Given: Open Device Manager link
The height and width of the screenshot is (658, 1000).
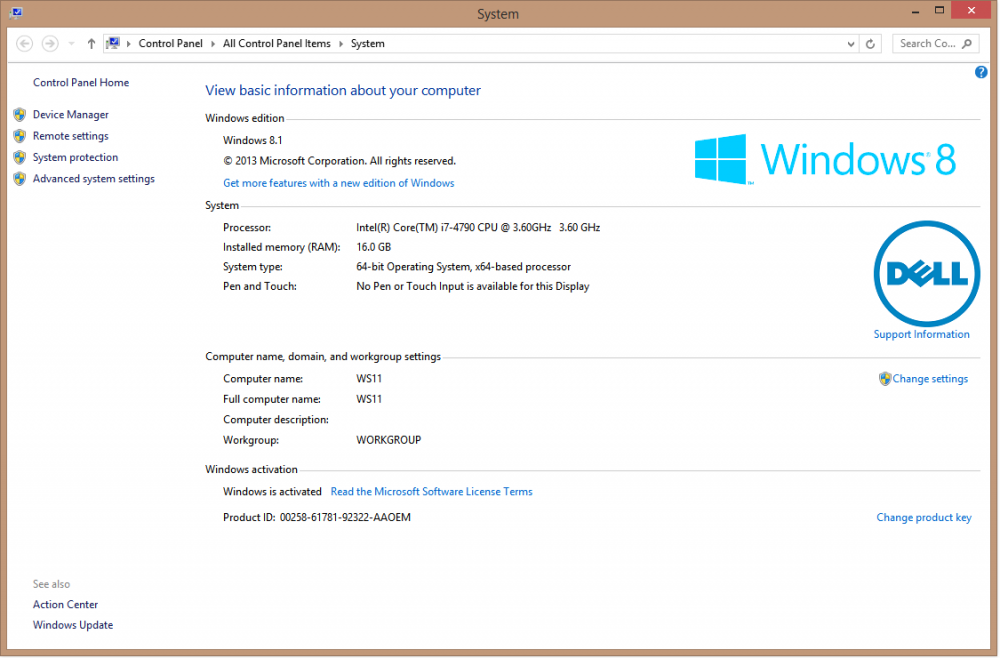Looking at the screenshot, I should (x=71, y=115).
